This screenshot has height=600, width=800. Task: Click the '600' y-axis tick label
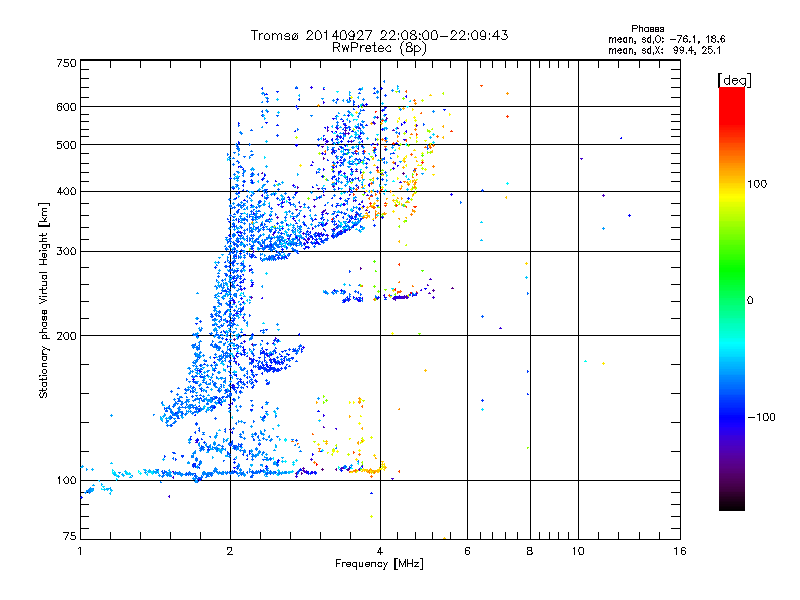point(66,107)
